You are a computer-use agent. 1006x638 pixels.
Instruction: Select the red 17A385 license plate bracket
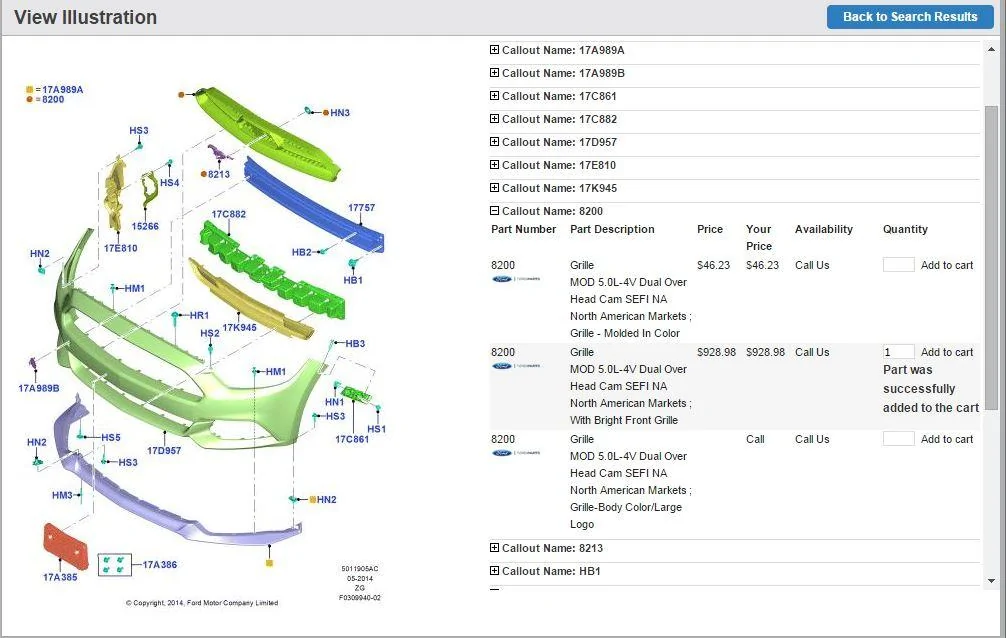click(x=65, y=546)
